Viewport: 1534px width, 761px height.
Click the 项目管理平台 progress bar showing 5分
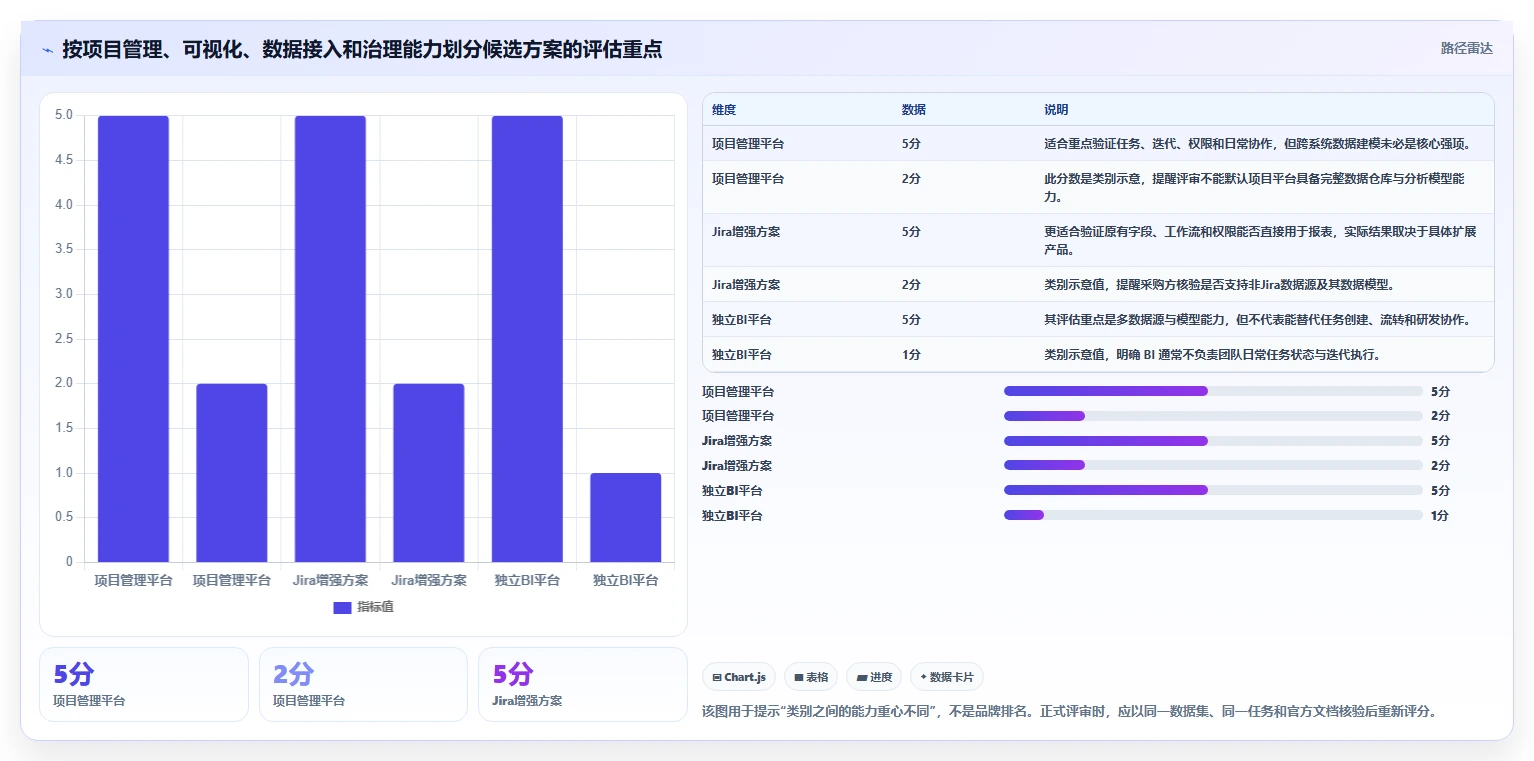[x=1213, y=391]
